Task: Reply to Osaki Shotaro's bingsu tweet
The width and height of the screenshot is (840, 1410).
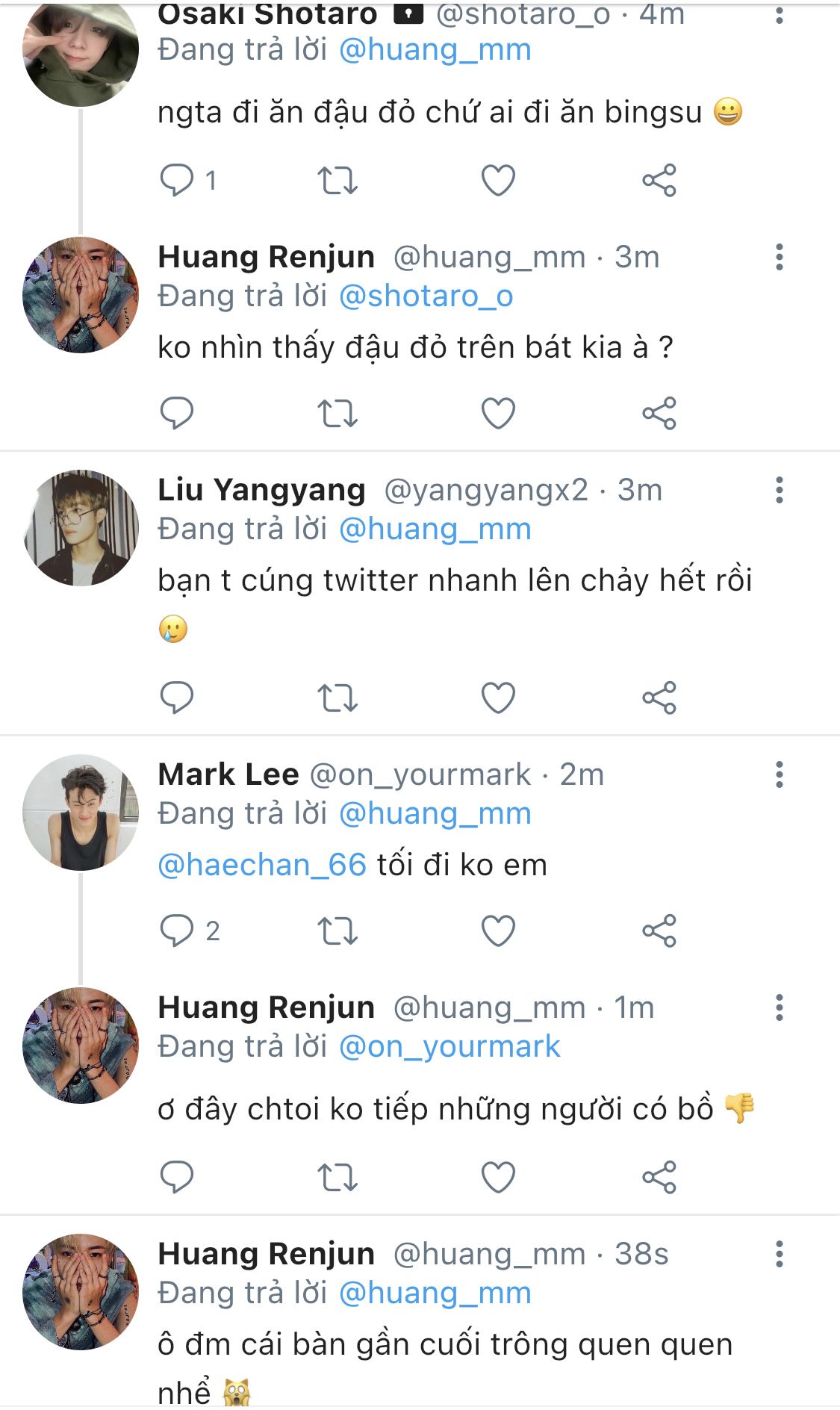Action: pyautogui.click(x=177, y=181)
